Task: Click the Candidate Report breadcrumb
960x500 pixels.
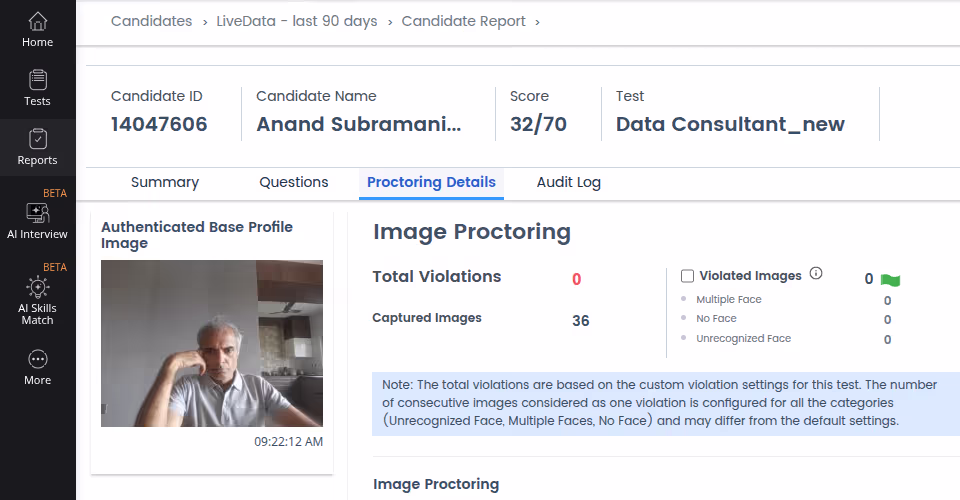Action: (463, 21)
